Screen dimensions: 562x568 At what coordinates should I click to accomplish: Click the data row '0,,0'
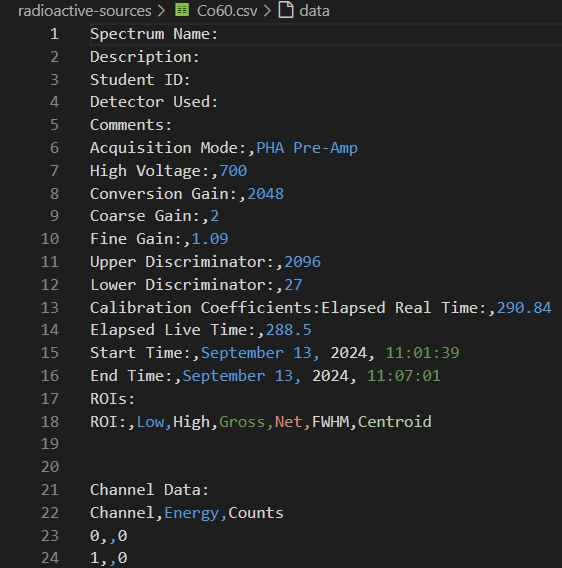click(x=108, y=536)
